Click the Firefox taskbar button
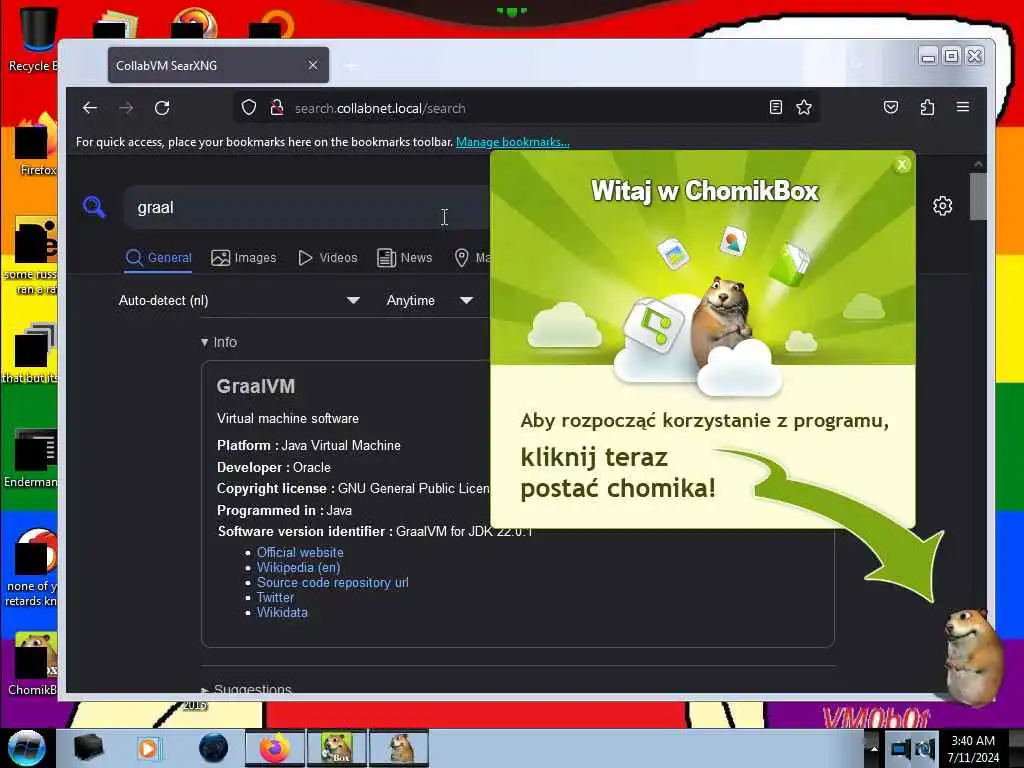Screen dimensions: 1024x768 275,748
